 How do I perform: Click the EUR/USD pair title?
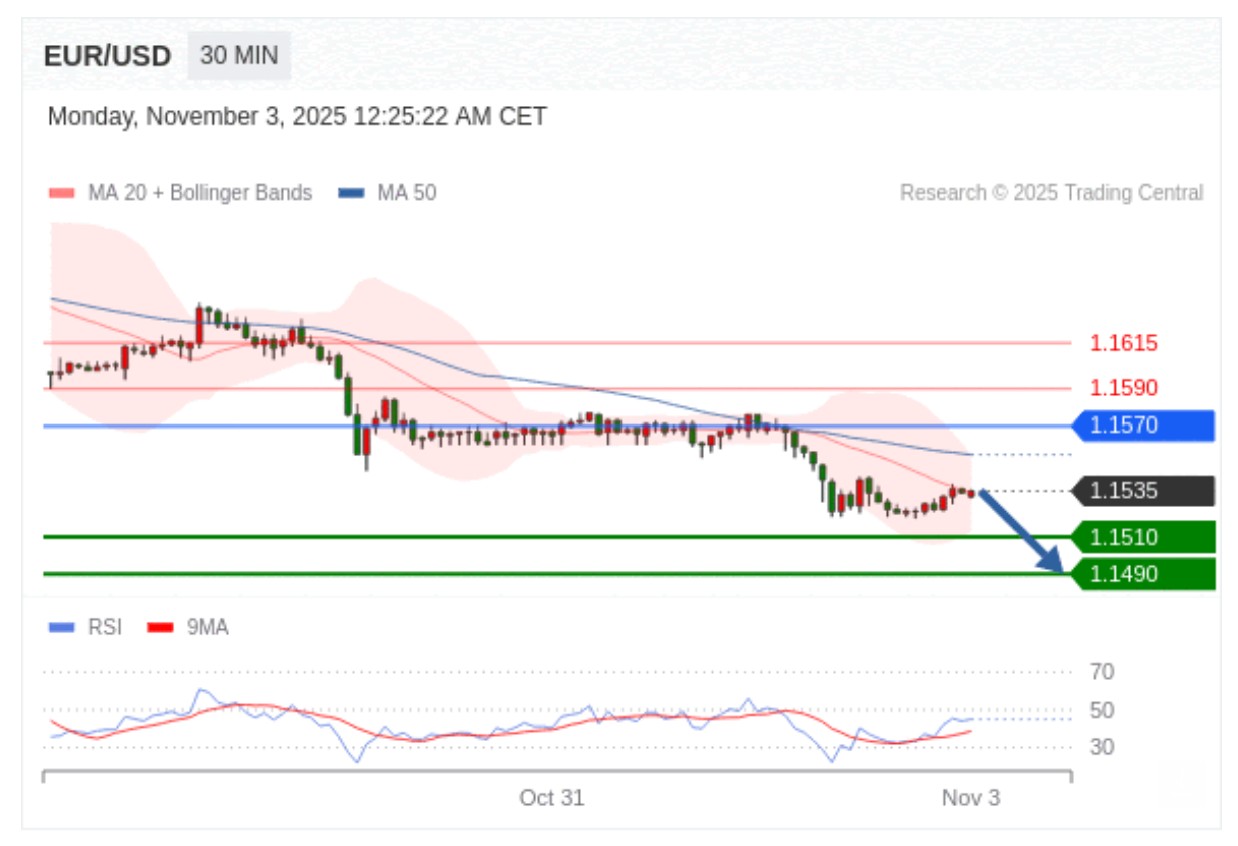[x=108, y=56]
